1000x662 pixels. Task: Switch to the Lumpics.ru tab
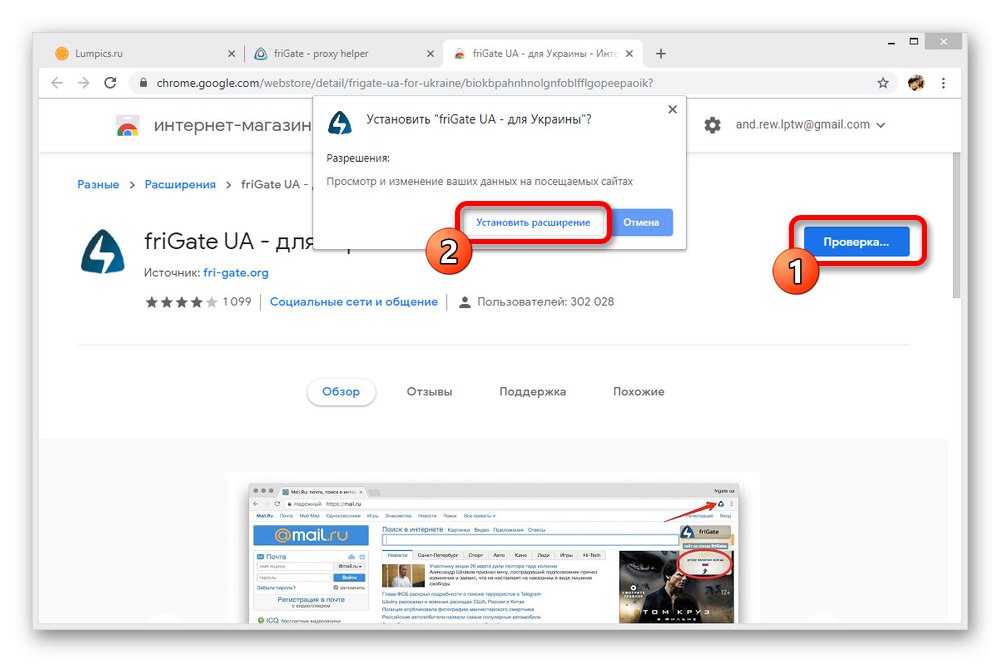click(x=143, y=54)
